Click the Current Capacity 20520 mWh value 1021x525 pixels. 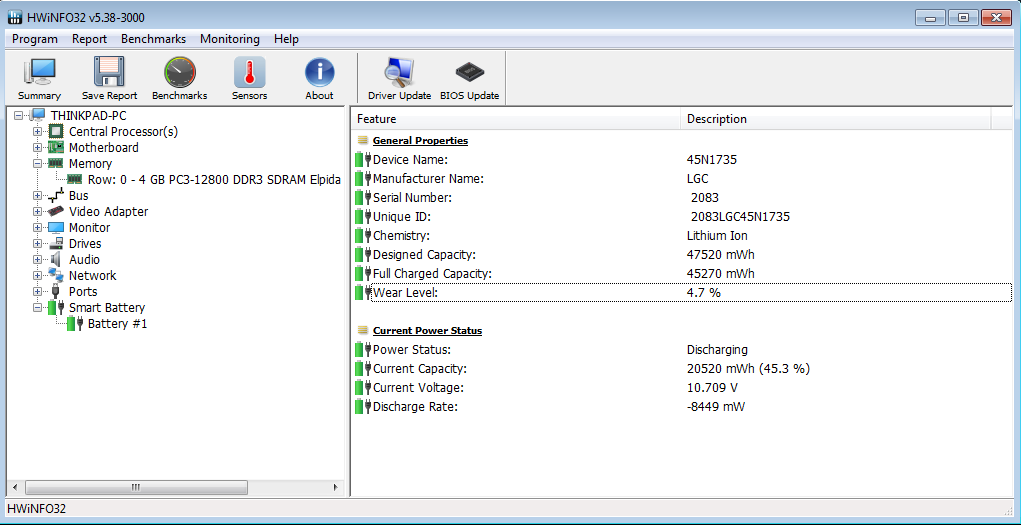click(x=748, y=369)
